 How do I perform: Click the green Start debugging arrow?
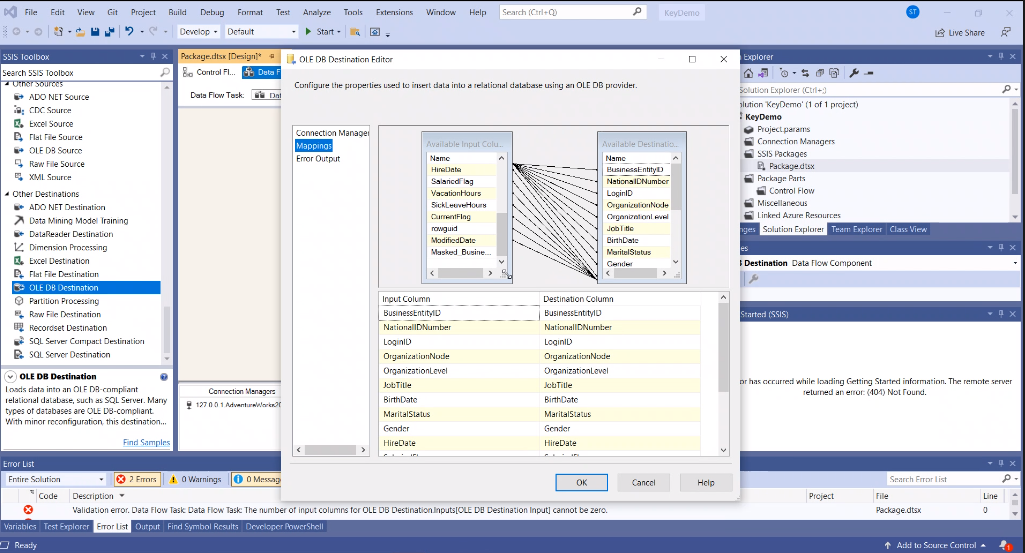click(309, 31)
